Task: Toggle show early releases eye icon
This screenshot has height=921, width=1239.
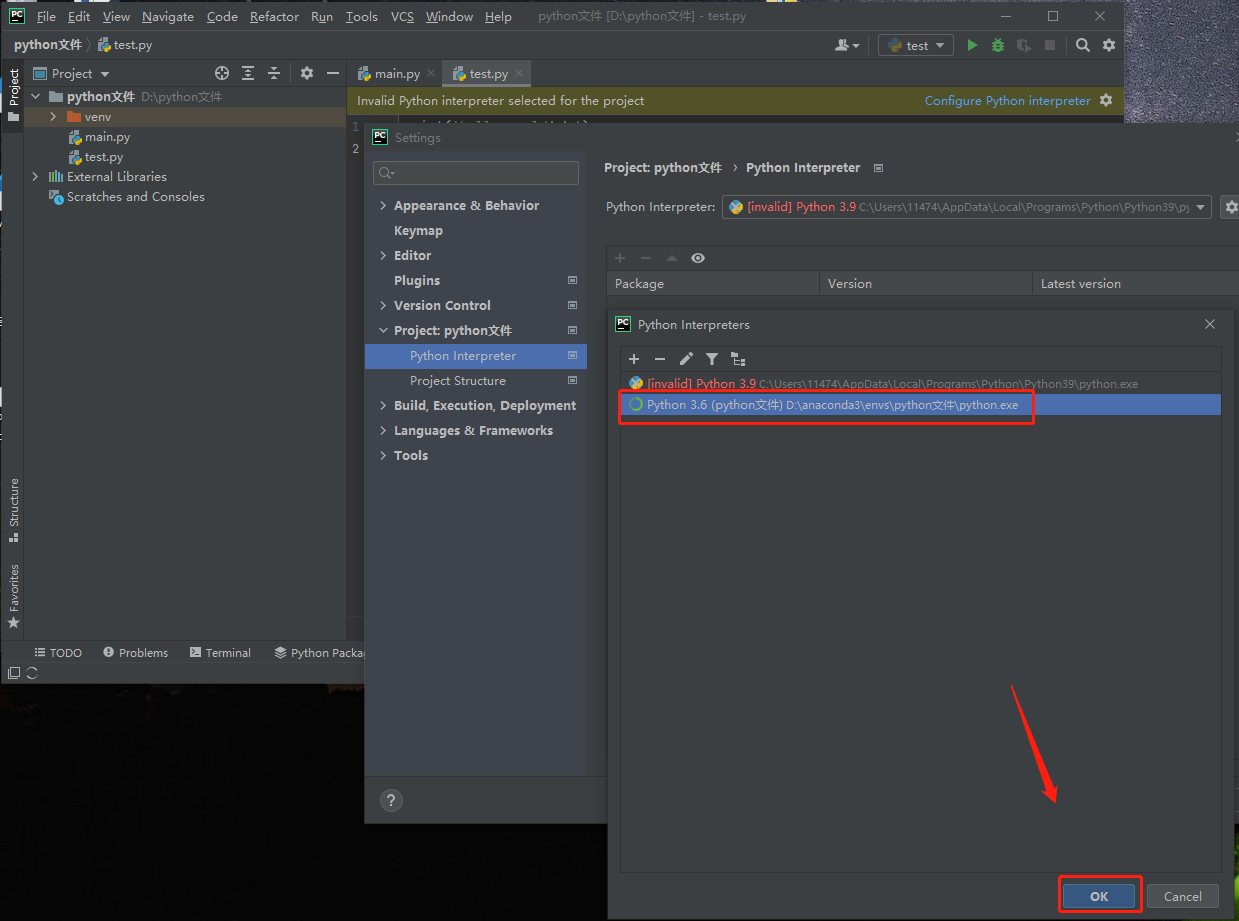Action: (698, 258)
